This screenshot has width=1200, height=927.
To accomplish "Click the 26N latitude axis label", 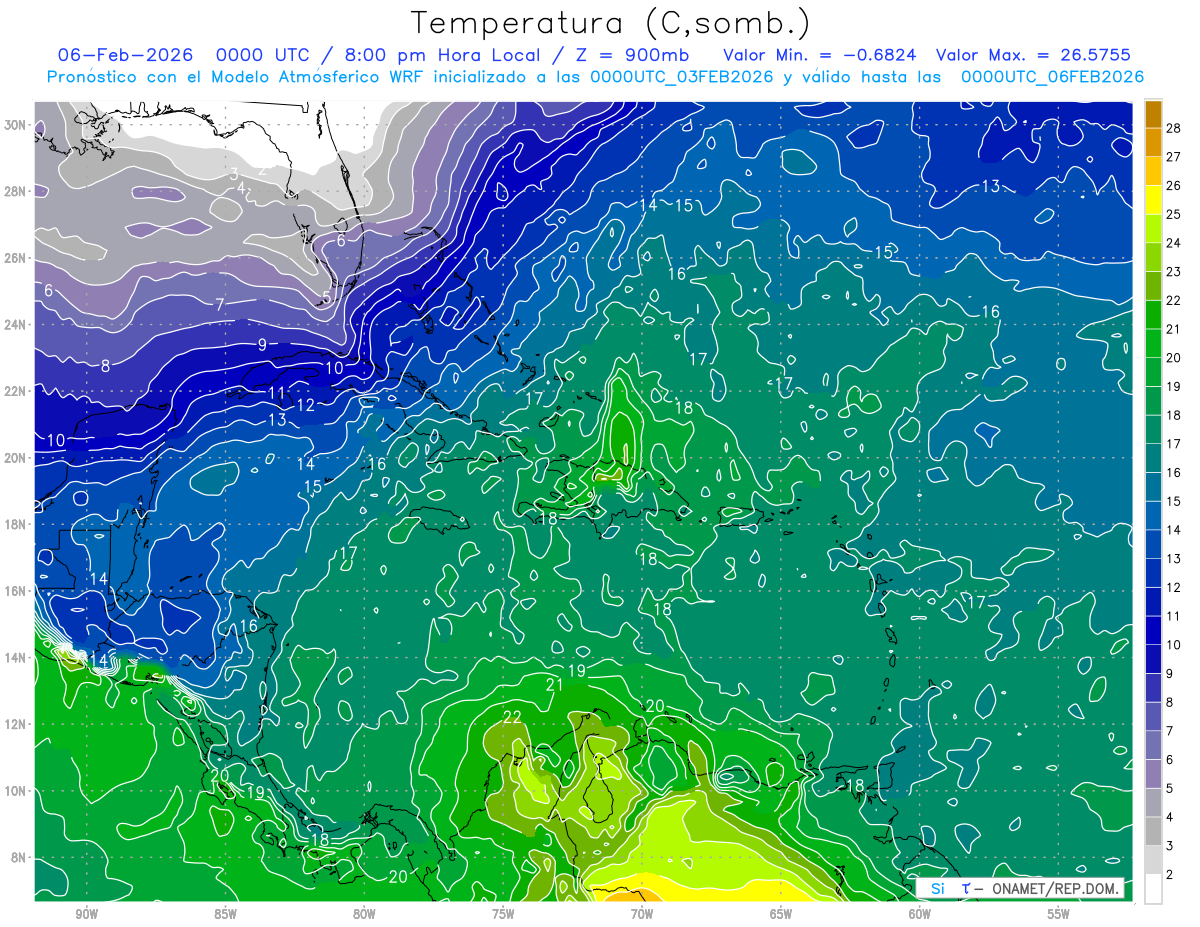I will [x=16, y=258].
